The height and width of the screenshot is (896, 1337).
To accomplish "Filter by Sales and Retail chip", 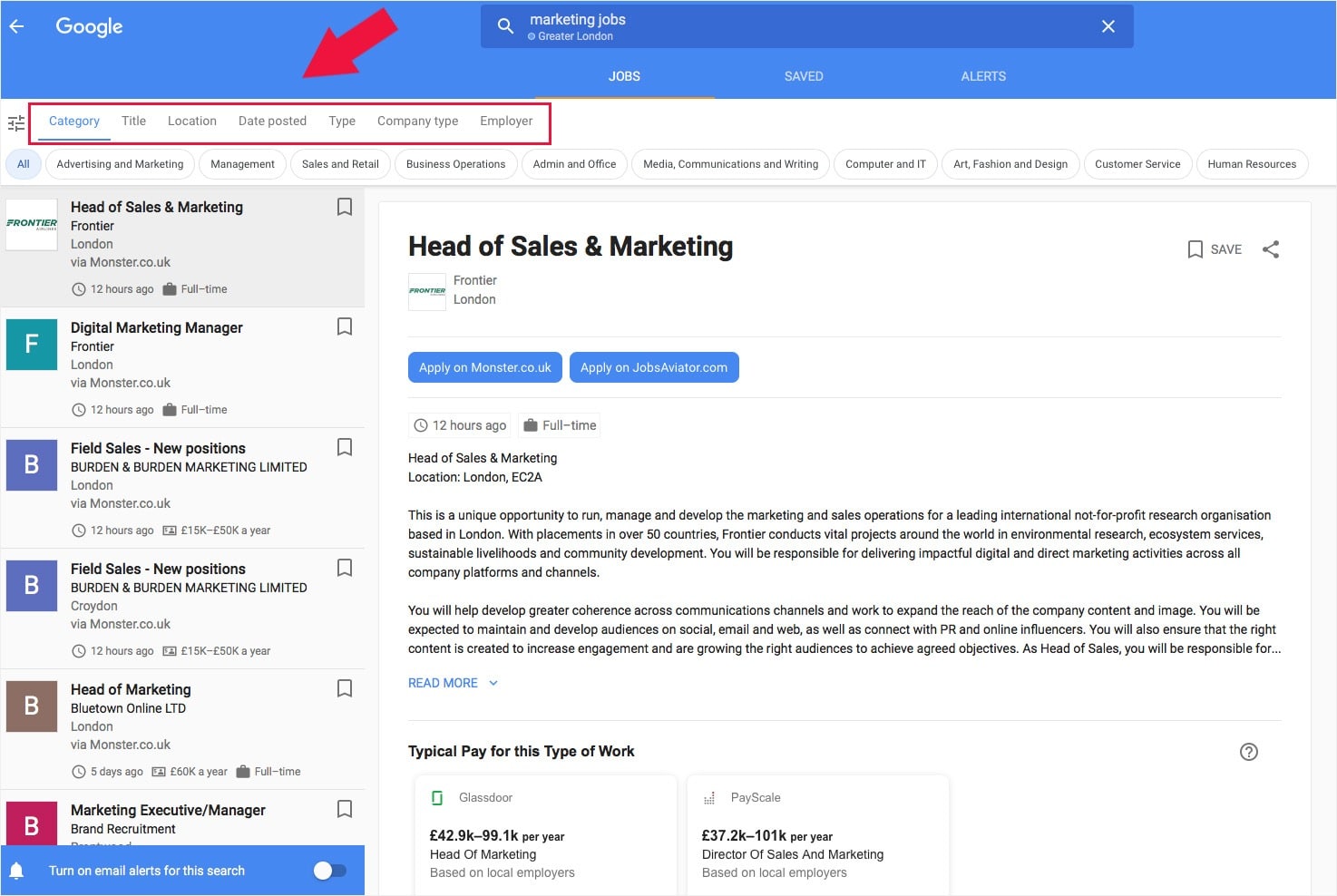I will pyautogui.click(x=340, y=164).
